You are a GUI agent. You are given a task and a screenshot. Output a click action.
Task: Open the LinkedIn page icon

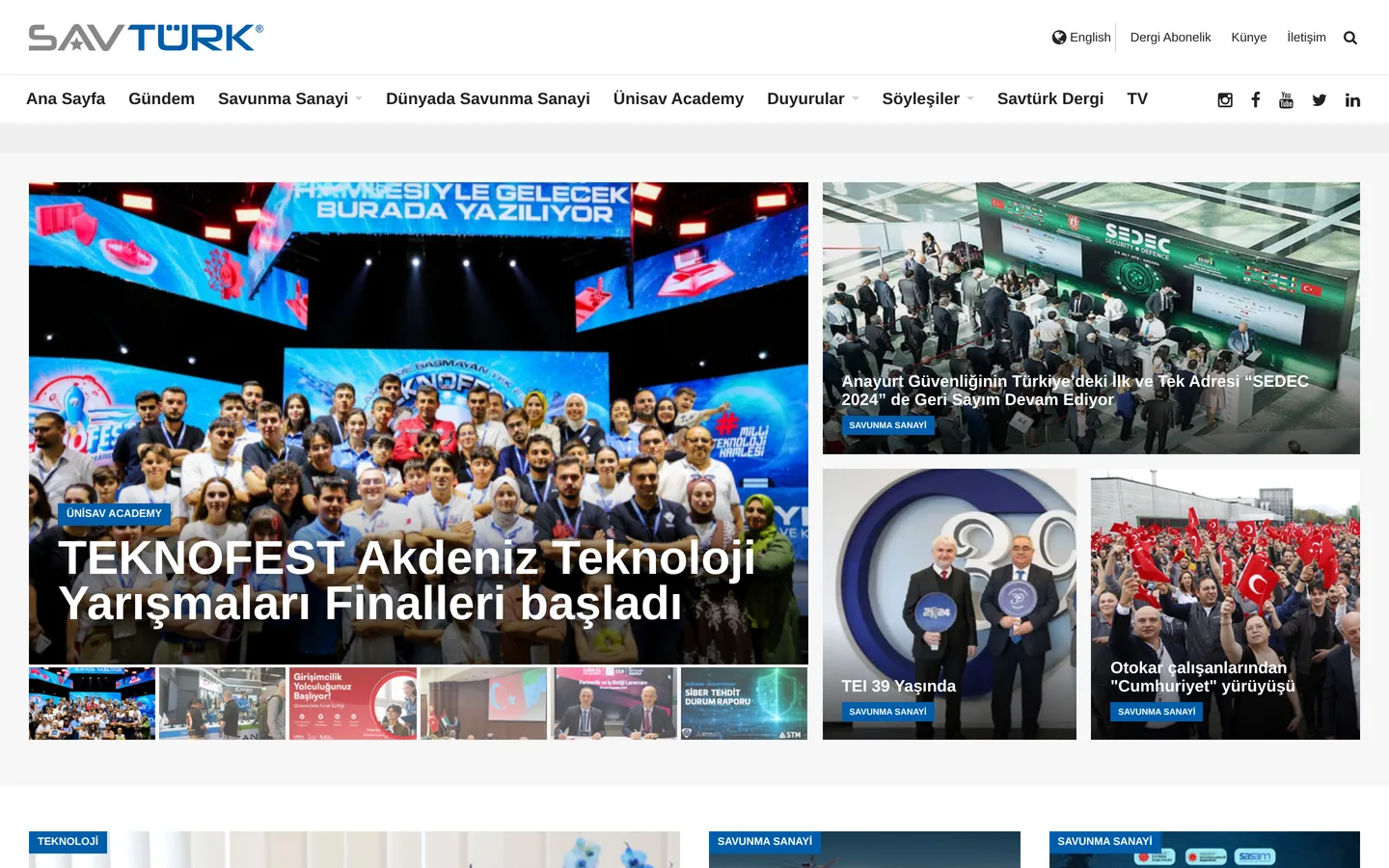[x=1352, y=99]
